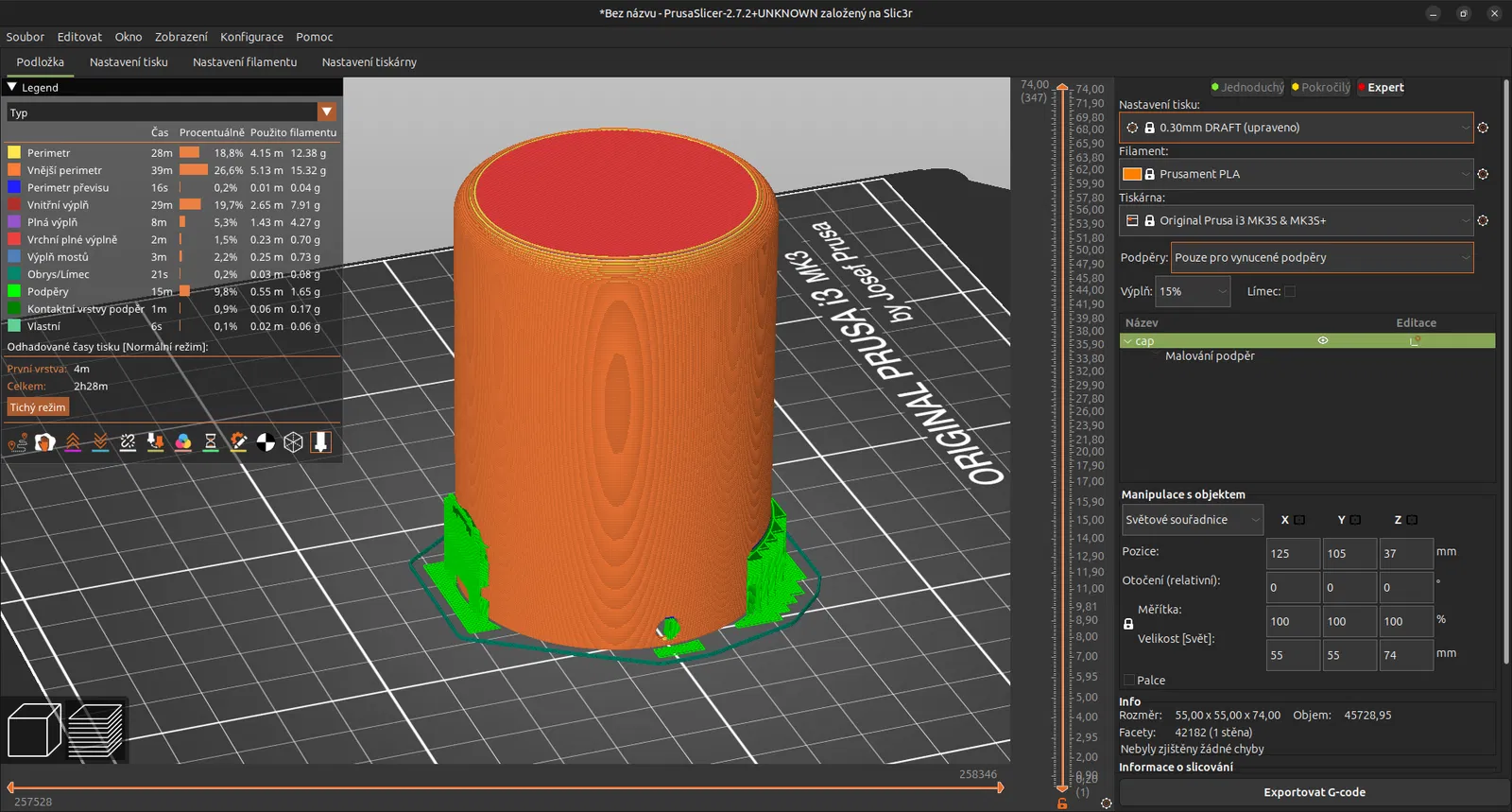Toggle print pauses hourglass icon
Viewport: 1512px width, 812px height.
point(211,442)
